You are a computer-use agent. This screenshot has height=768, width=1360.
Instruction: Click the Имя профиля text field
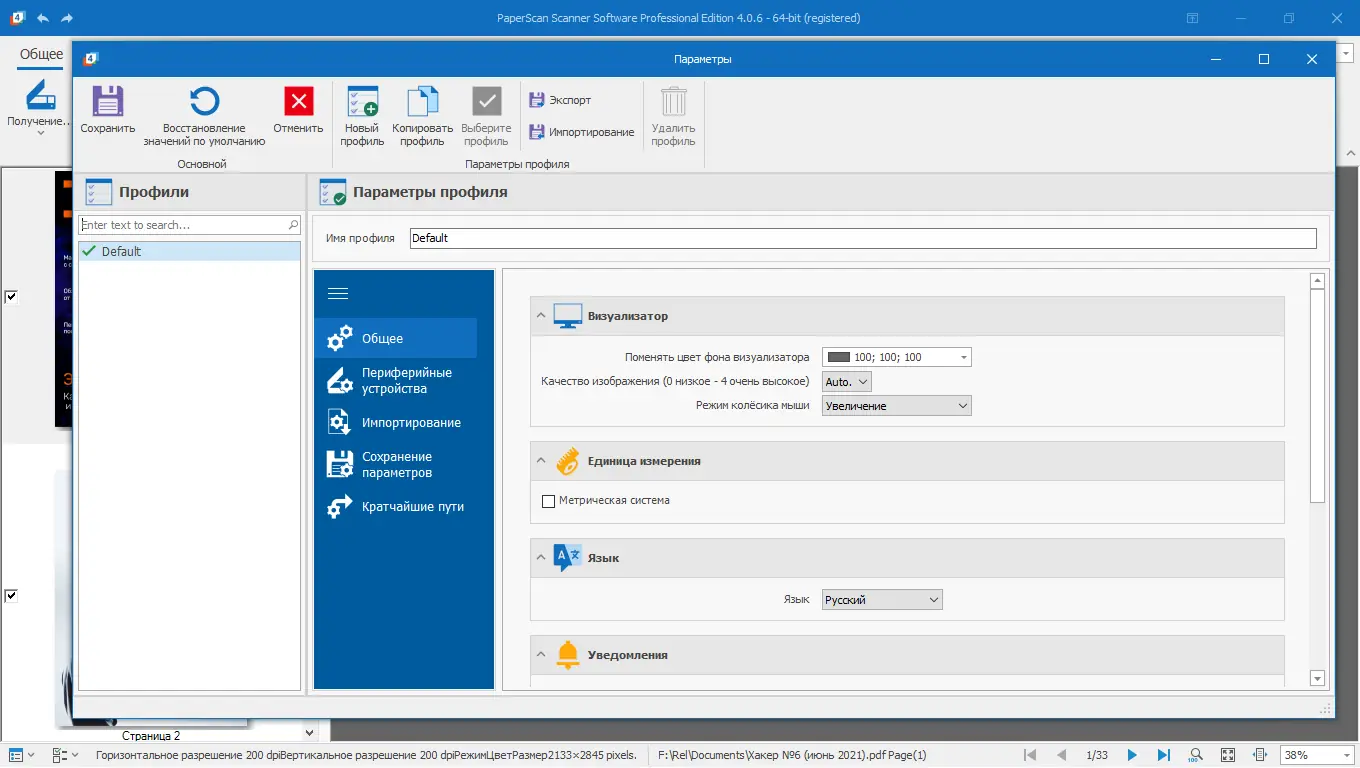pyautogui.click(x=863, y=238)
